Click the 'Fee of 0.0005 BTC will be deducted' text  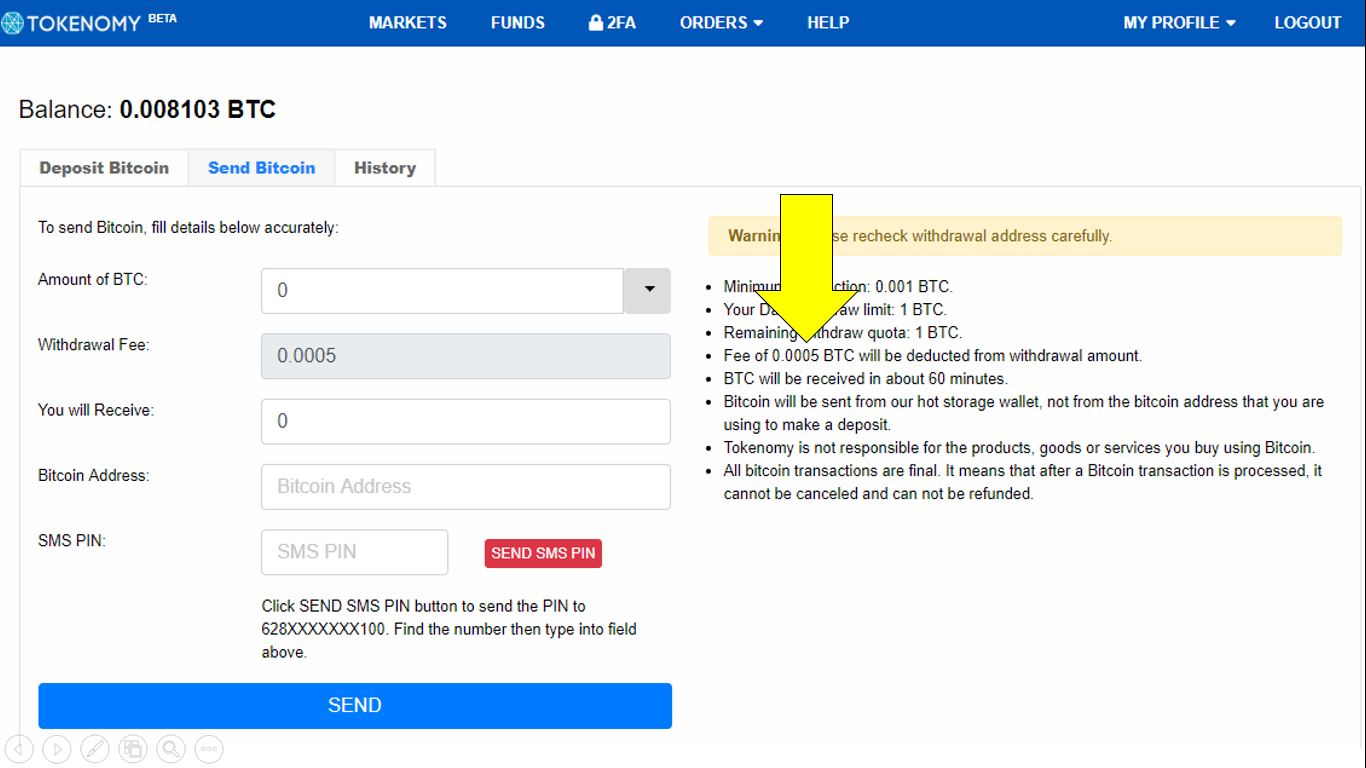[933, 356]
